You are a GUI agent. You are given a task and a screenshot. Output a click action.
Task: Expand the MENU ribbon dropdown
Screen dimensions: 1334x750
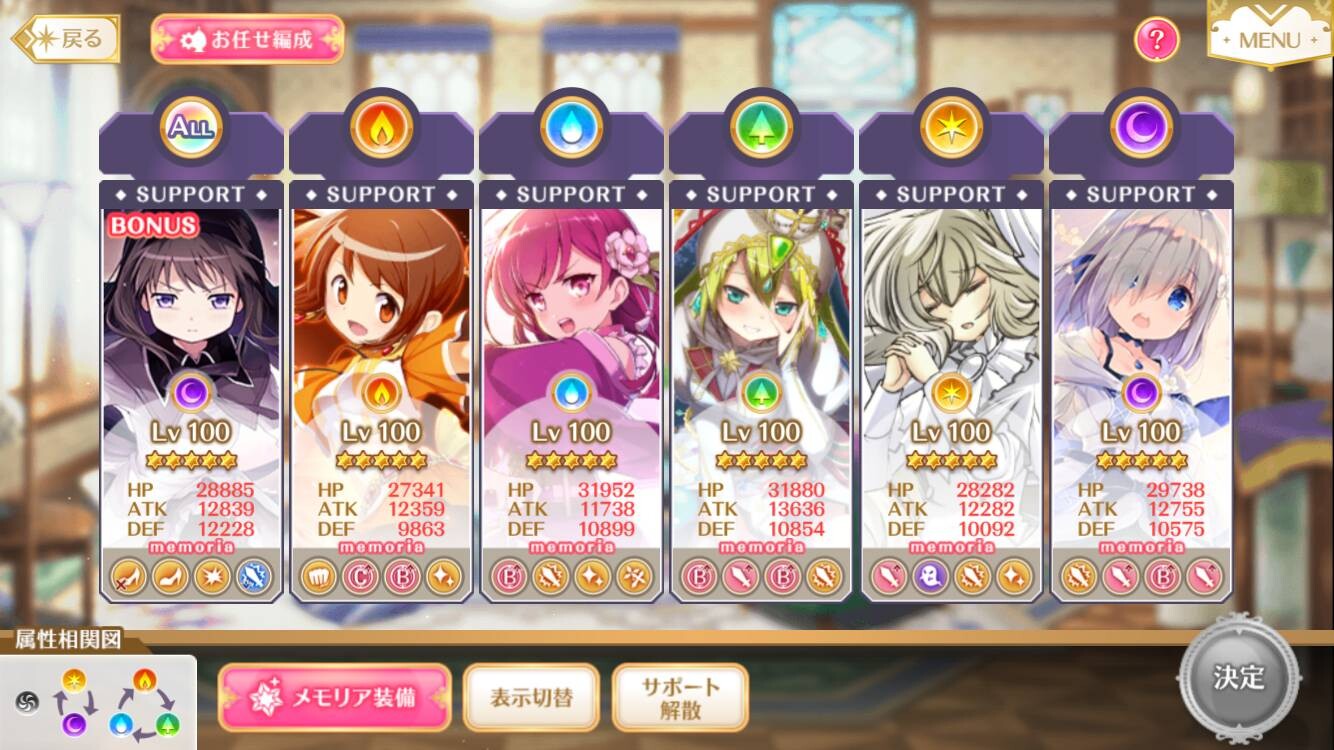pos(1269,36)
